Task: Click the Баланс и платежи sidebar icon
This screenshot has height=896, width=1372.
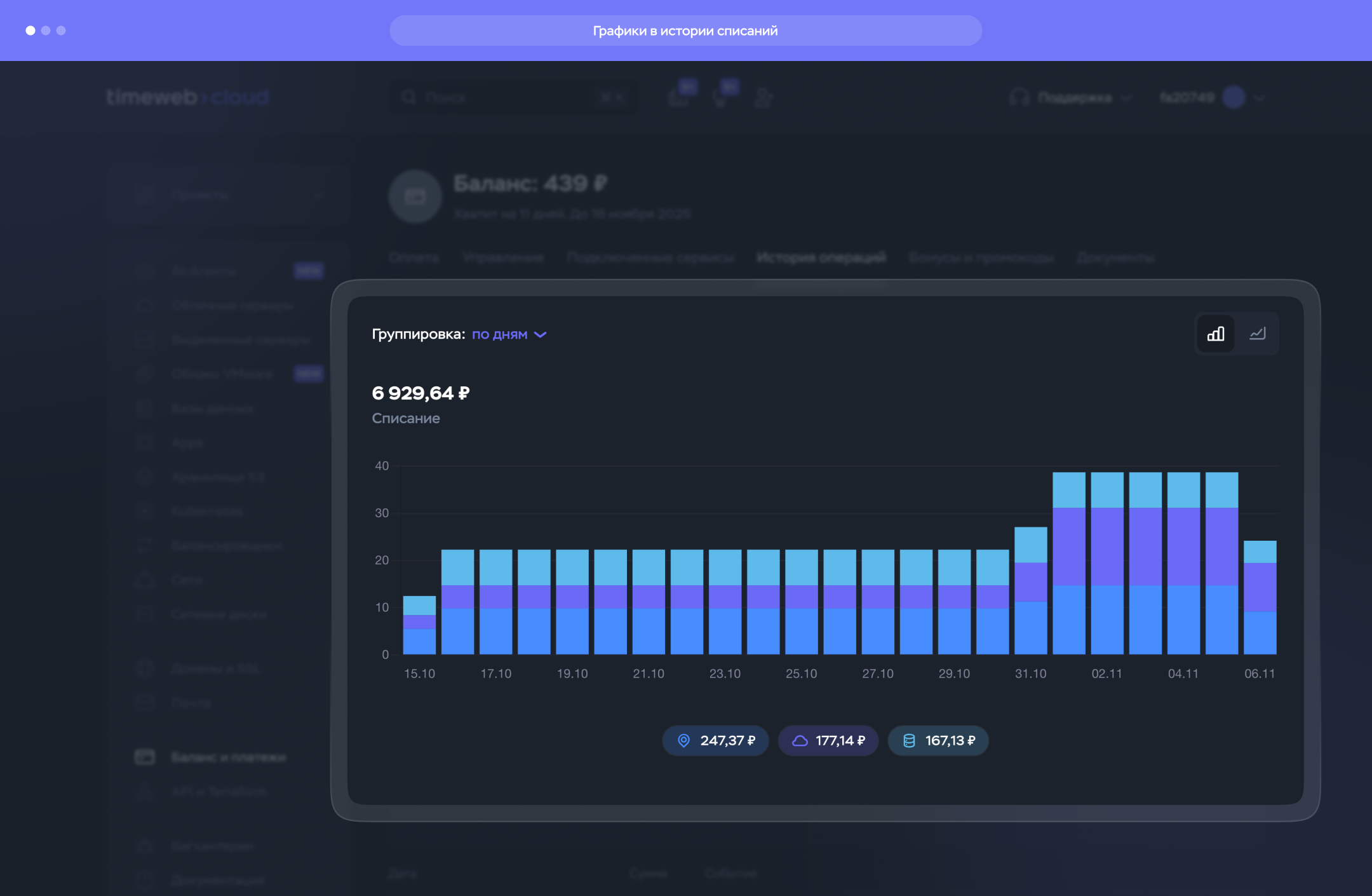Action: (x=145, y=757)
